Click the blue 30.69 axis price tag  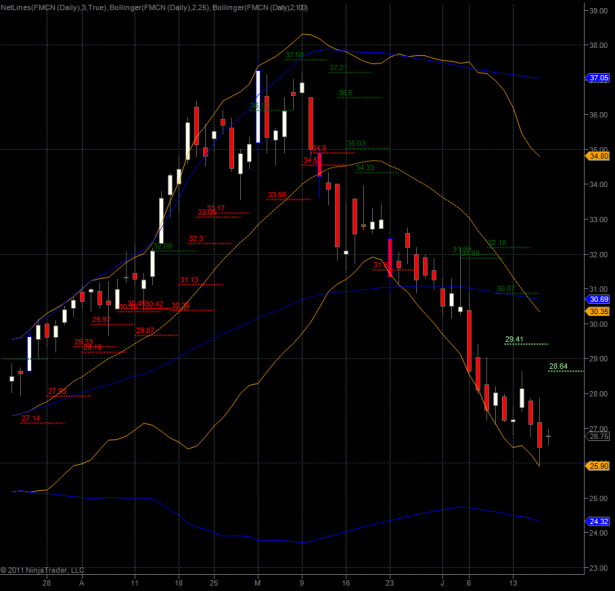[x=599, y=299]
